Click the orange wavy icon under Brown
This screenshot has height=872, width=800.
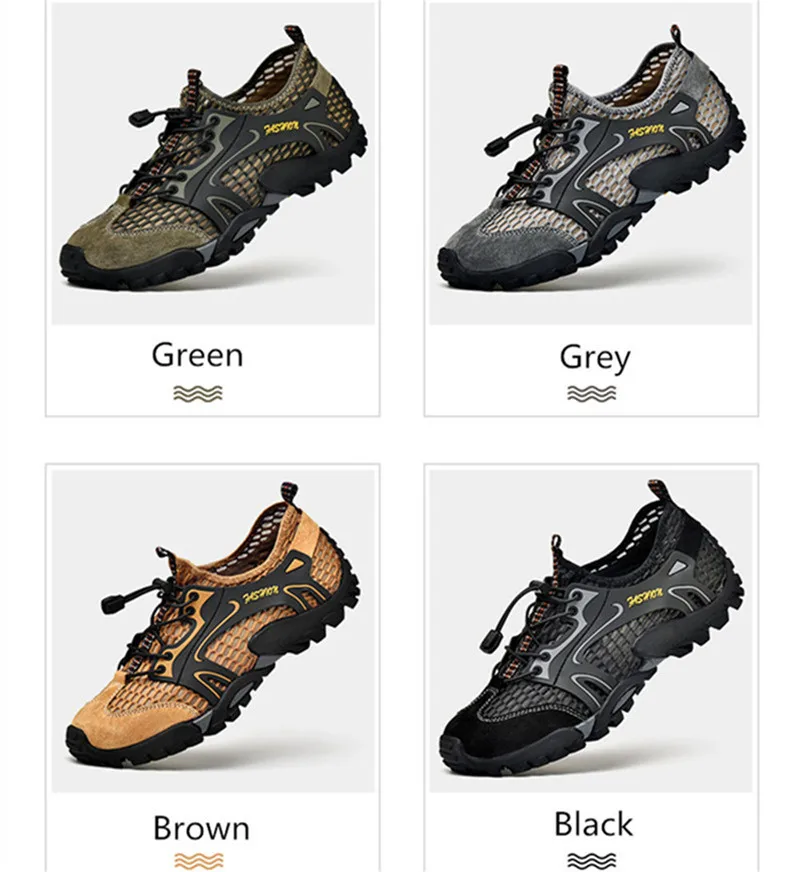pos(198,860)
